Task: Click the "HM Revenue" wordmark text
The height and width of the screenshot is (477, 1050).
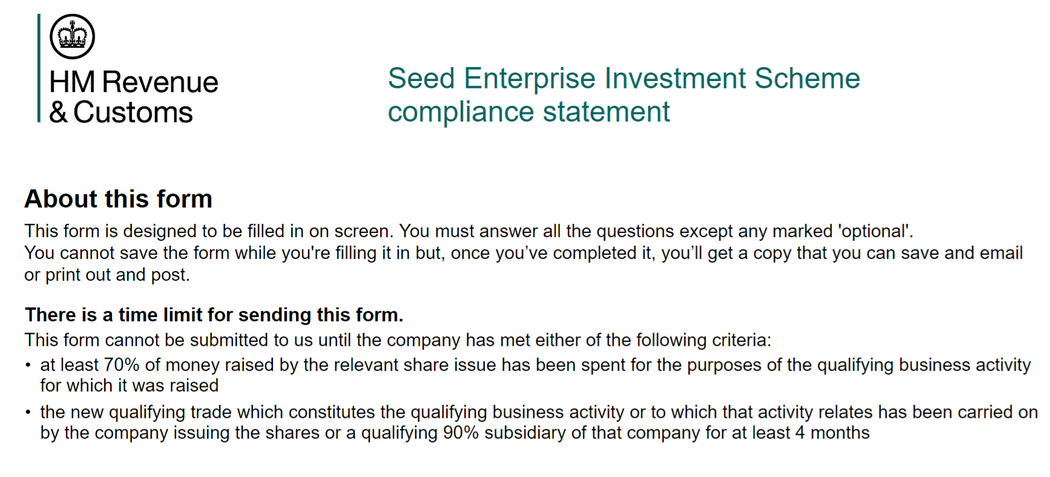Action: (133, 82)
